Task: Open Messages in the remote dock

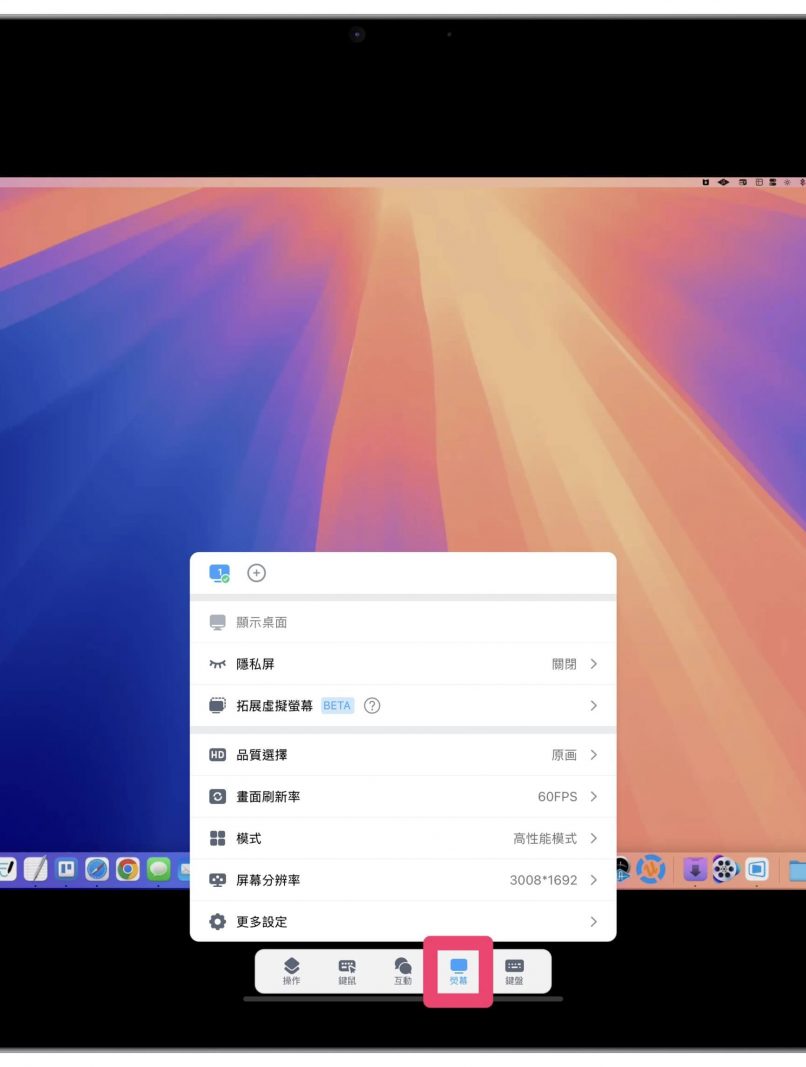Action: tap(159, 869)
